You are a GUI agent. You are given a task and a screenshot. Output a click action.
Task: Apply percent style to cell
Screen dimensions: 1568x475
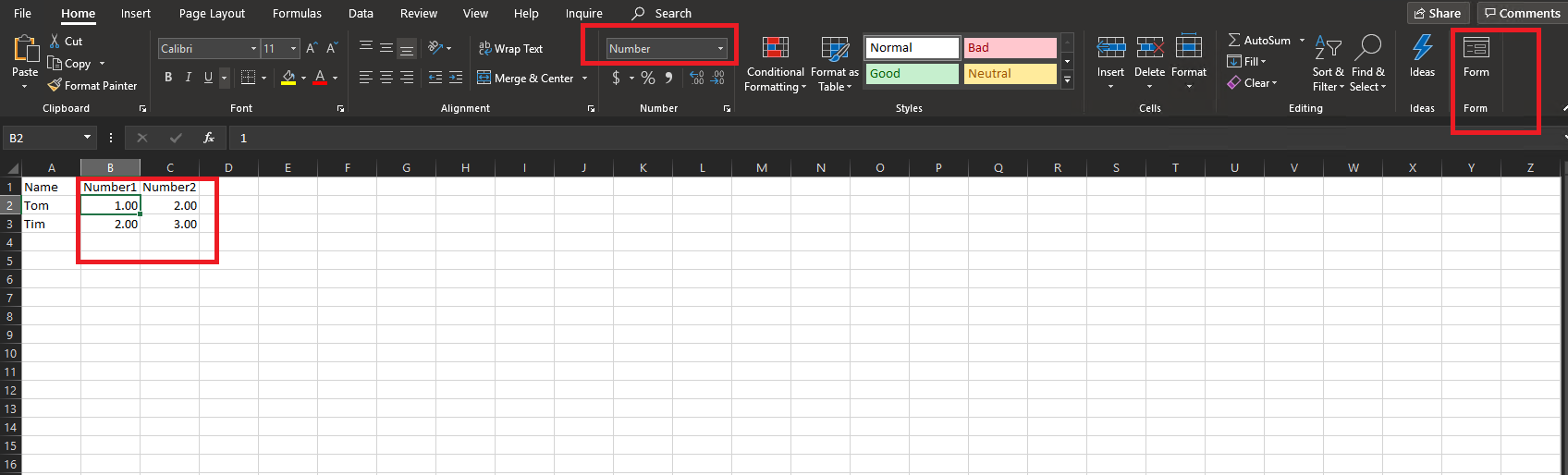[x=648, y=78]
